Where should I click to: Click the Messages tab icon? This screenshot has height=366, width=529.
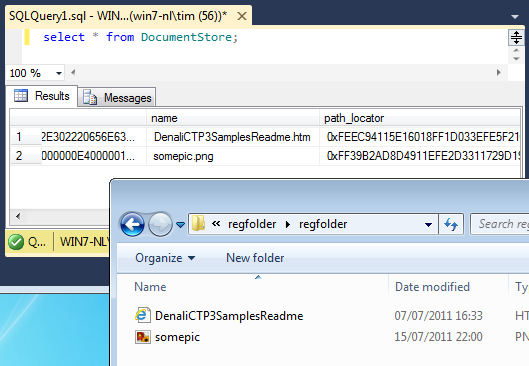(x=90, y=97)
